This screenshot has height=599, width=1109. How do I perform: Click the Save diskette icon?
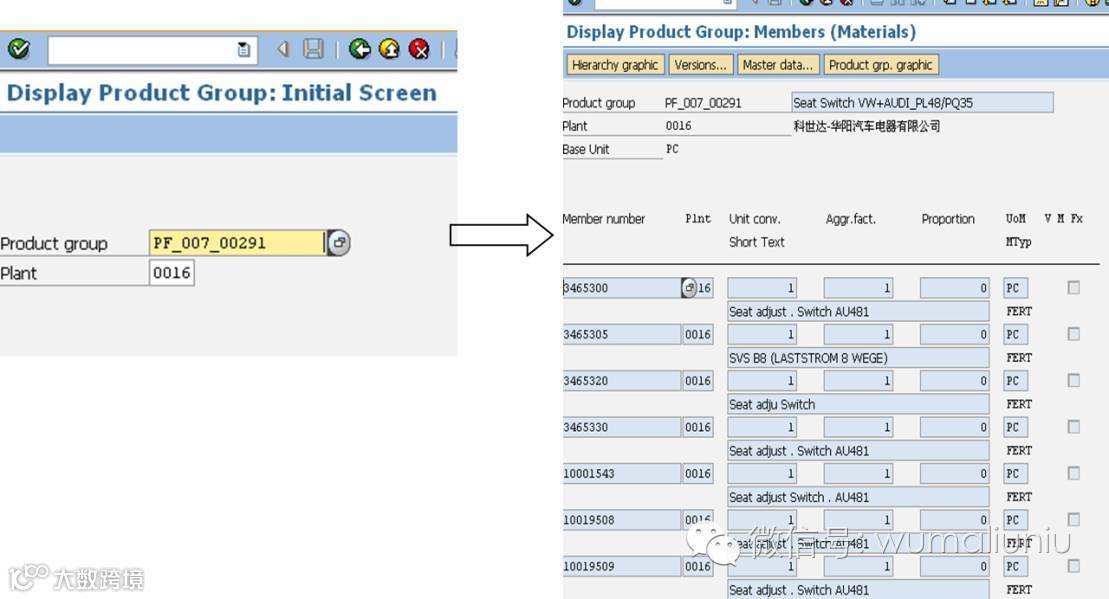point(313,49)
